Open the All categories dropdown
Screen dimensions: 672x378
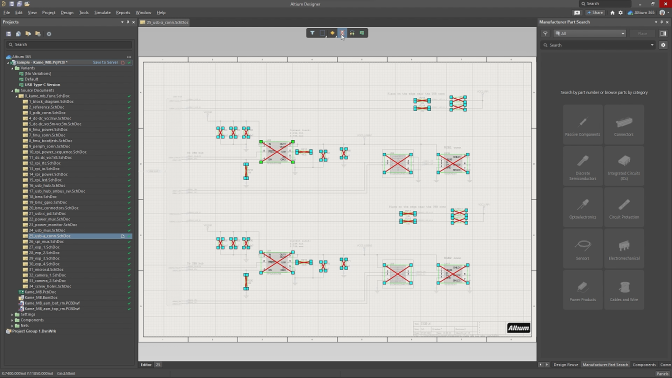pyautogui.click(x=590, y=33)
